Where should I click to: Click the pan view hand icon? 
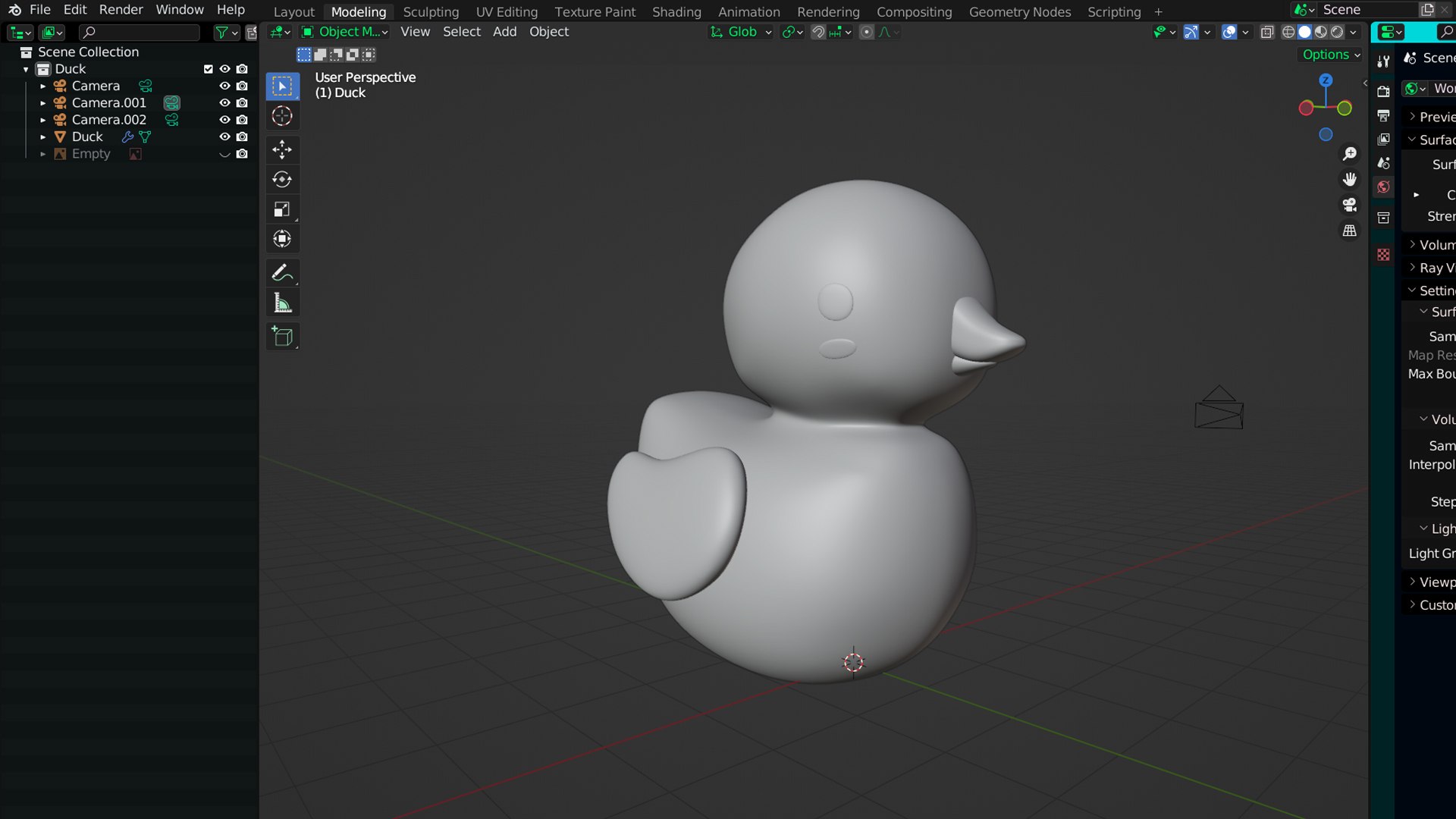1350,179
